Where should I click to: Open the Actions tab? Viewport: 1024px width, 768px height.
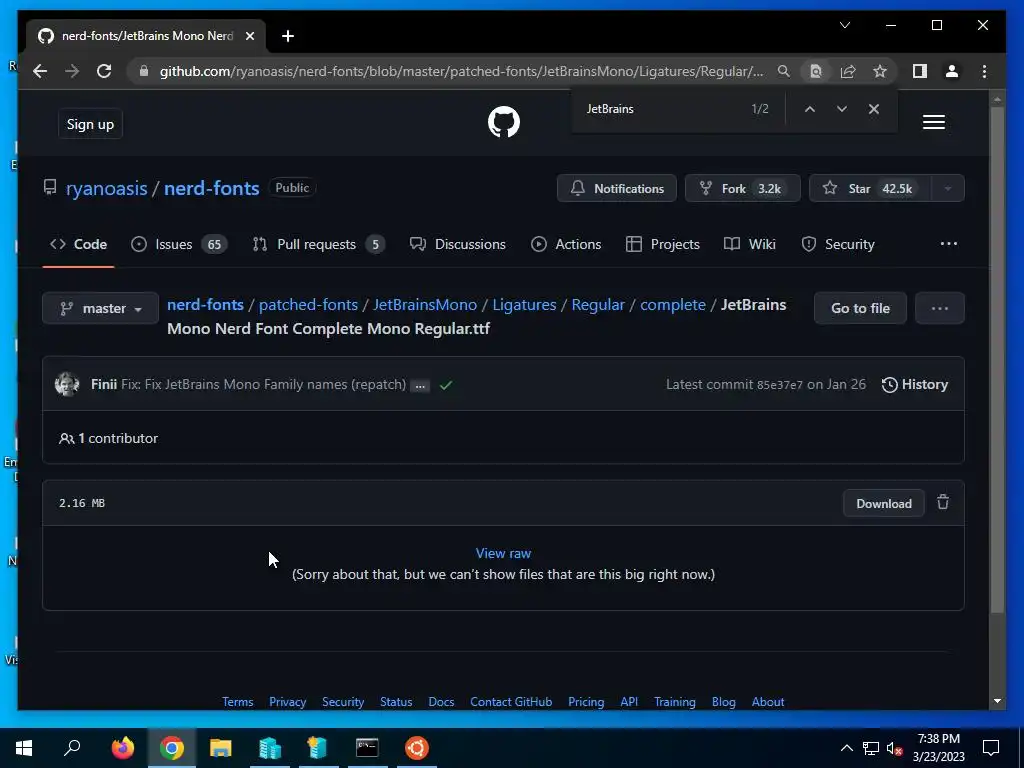point(566,244)
